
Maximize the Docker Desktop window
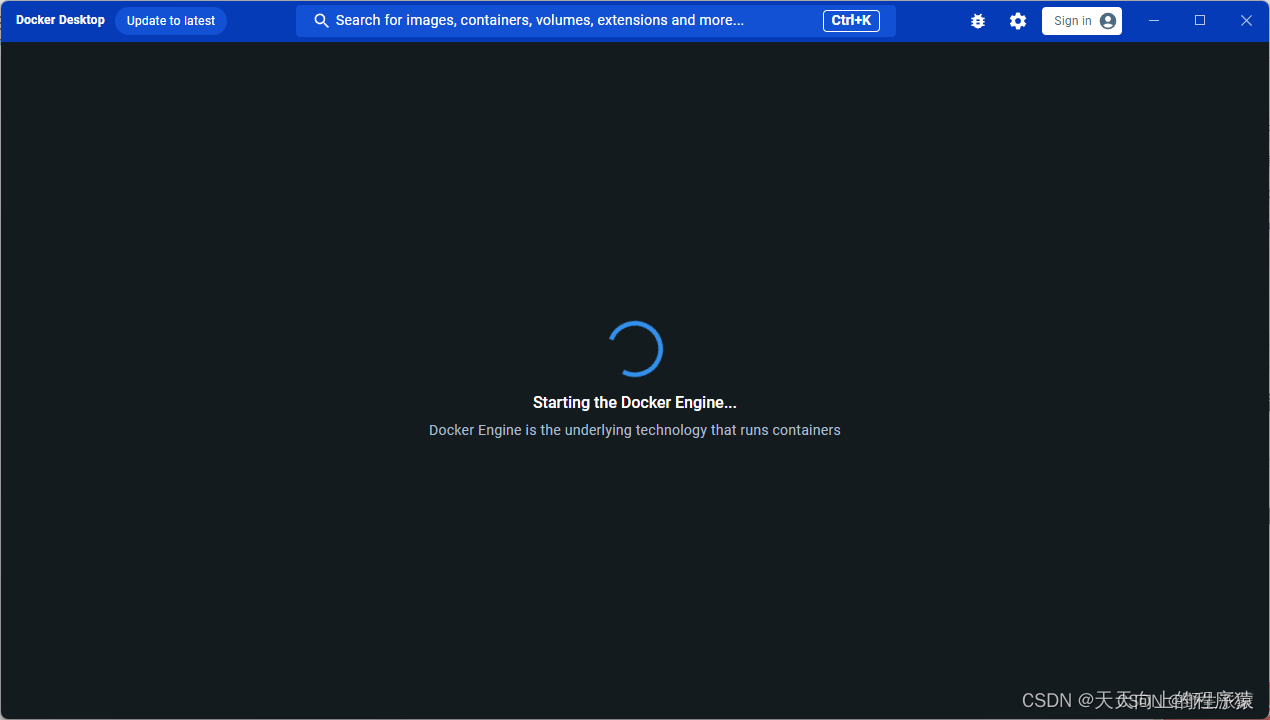point(1200,21)
